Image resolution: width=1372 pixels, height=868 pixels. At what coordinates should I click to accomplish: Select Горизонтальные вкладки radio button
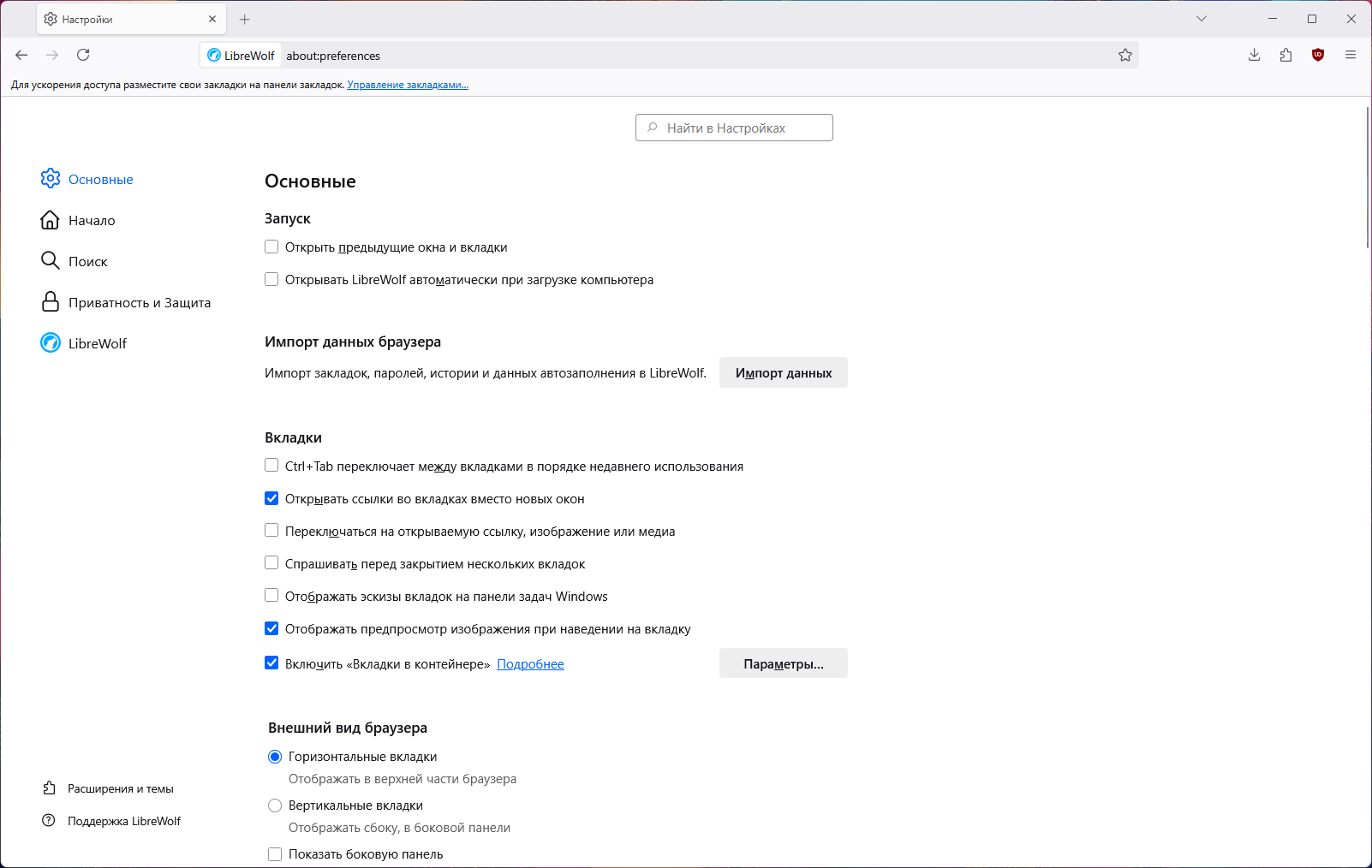click(275, 757)
